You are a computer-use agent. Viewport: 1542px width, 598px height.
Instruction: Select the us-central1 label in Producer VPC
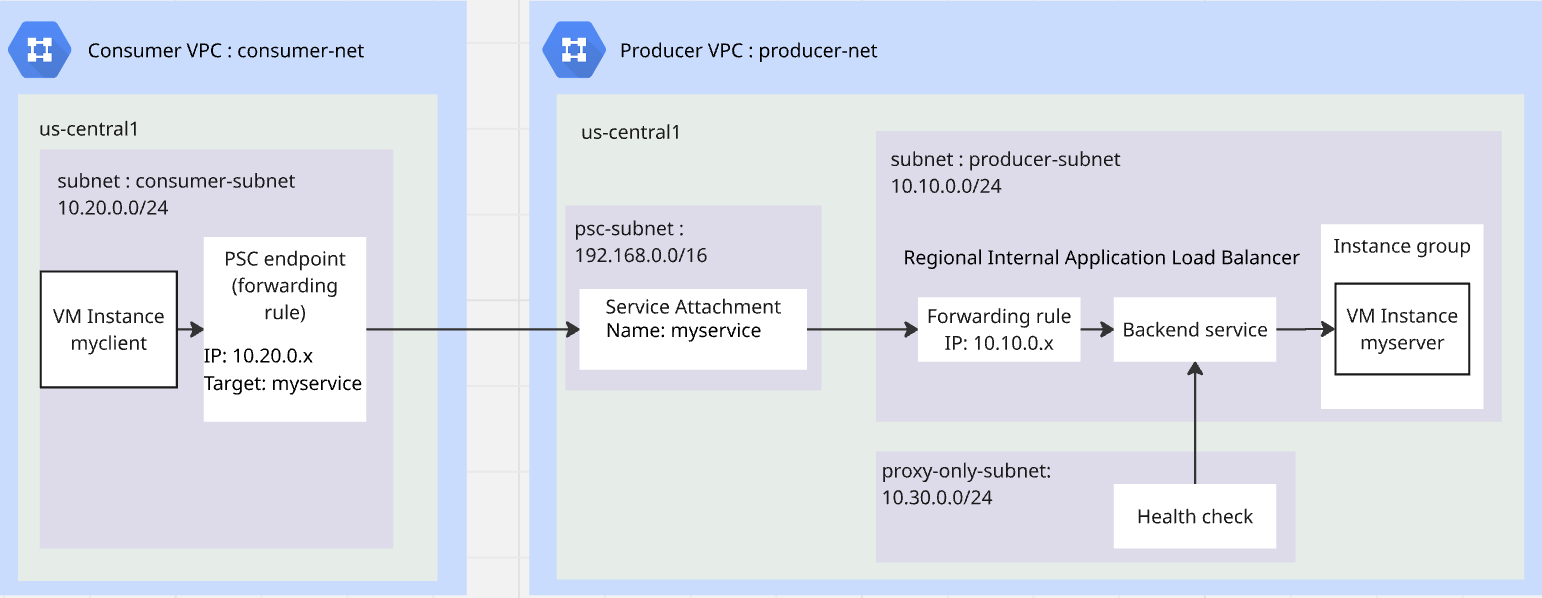tap(631, 132)
